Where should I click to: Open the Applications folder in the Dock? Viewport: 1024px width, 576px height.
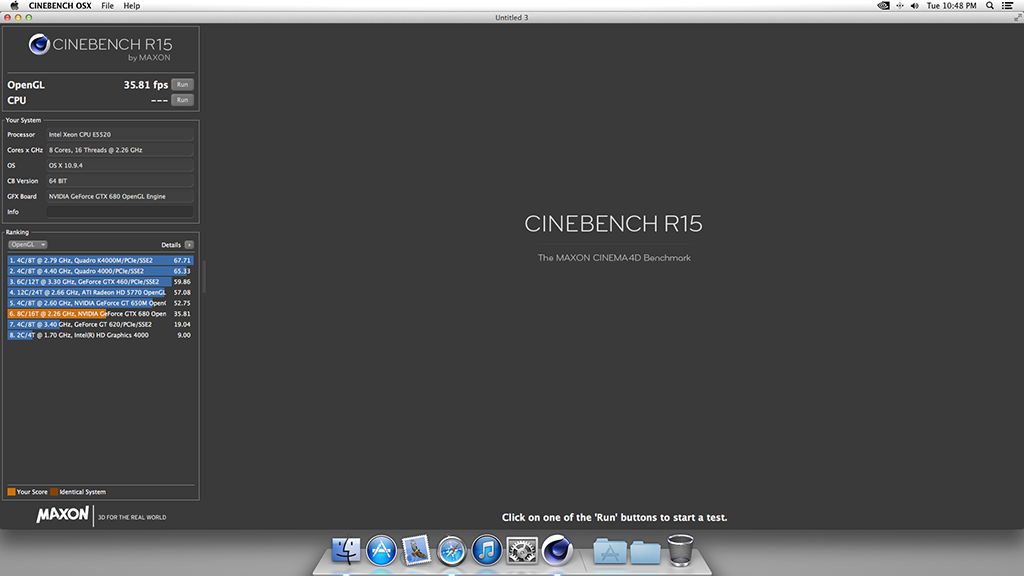coord(609,552)
